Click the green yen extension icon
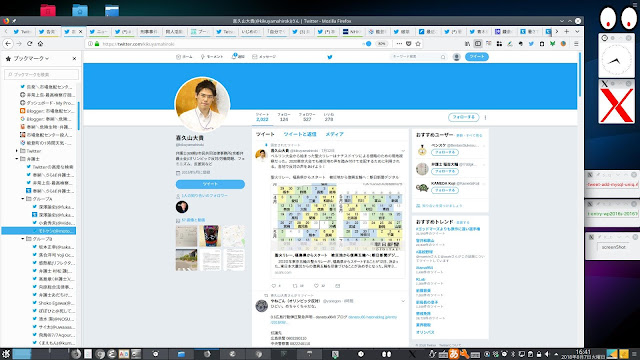Image resolution: width=640 pixels, height=360 pixels. point(553,44)
